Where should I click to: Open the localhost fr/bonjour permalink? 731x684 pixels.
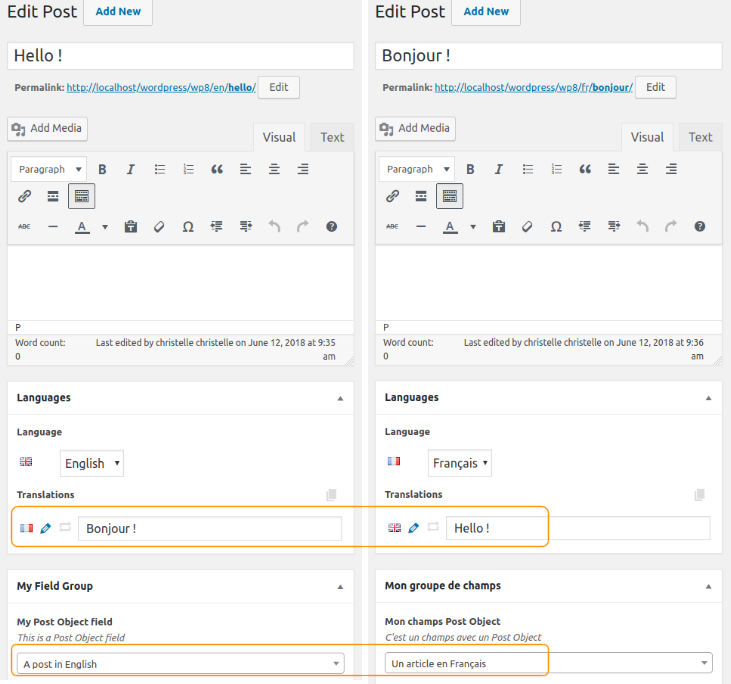(533, 87)
